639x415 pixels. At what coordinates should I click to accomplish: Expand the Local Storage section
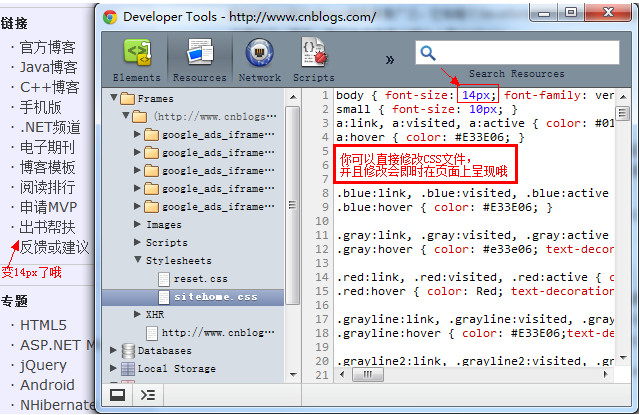(x=113, y=368)
